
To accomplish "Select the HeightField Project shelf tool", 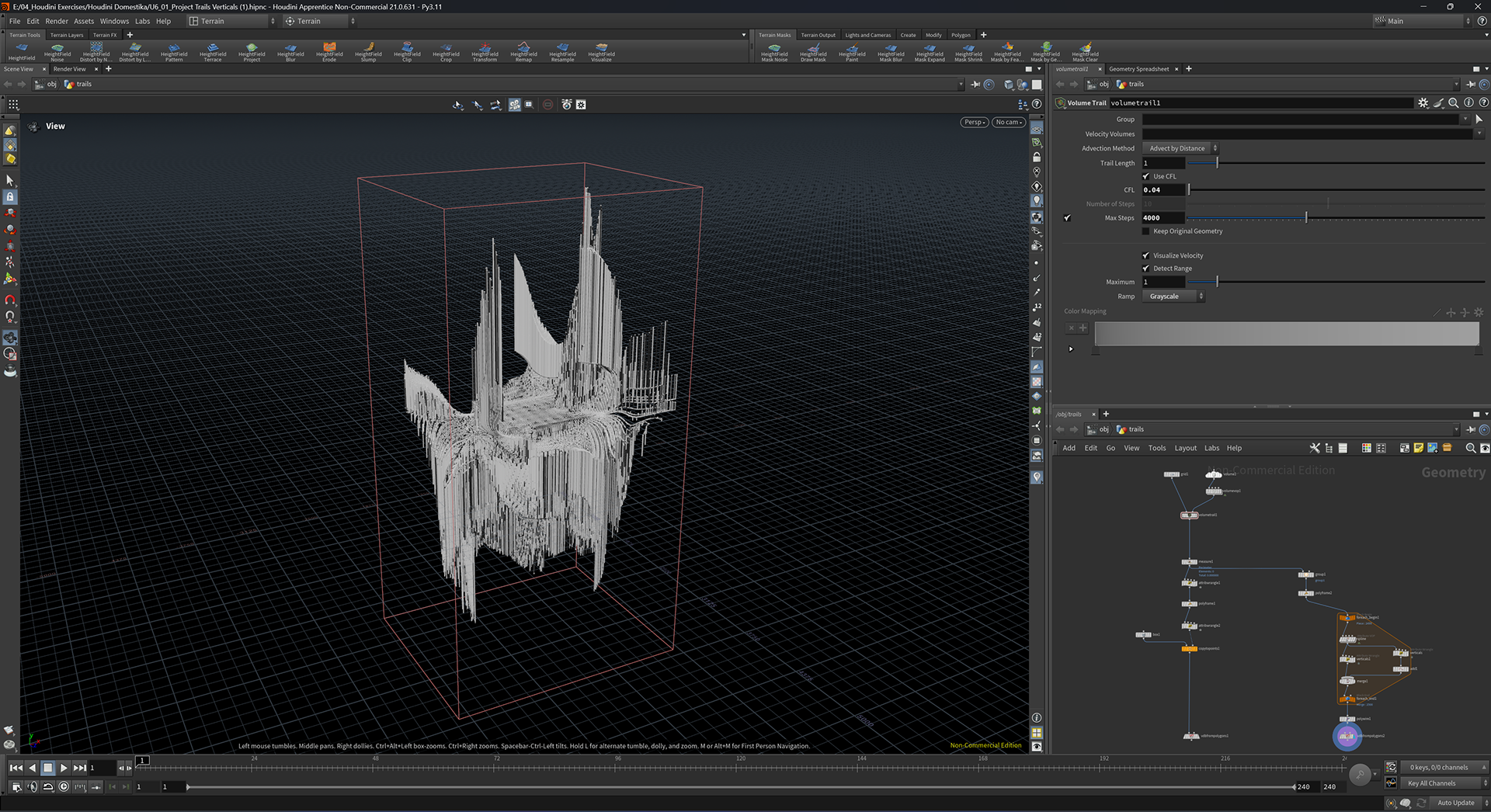I will 252,52.
